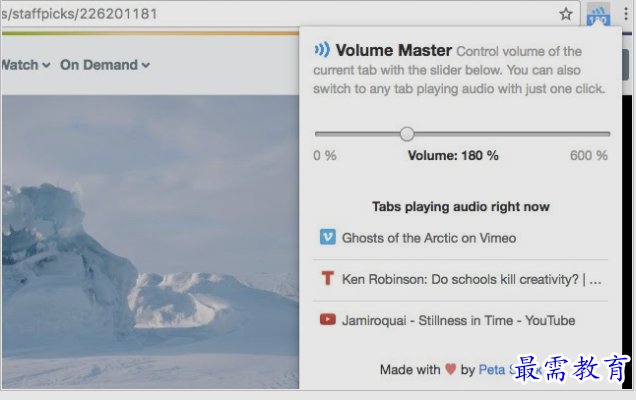This screenshot has height=400, width=636.
Task: Click the heart icon in footer
Action: 451,370
